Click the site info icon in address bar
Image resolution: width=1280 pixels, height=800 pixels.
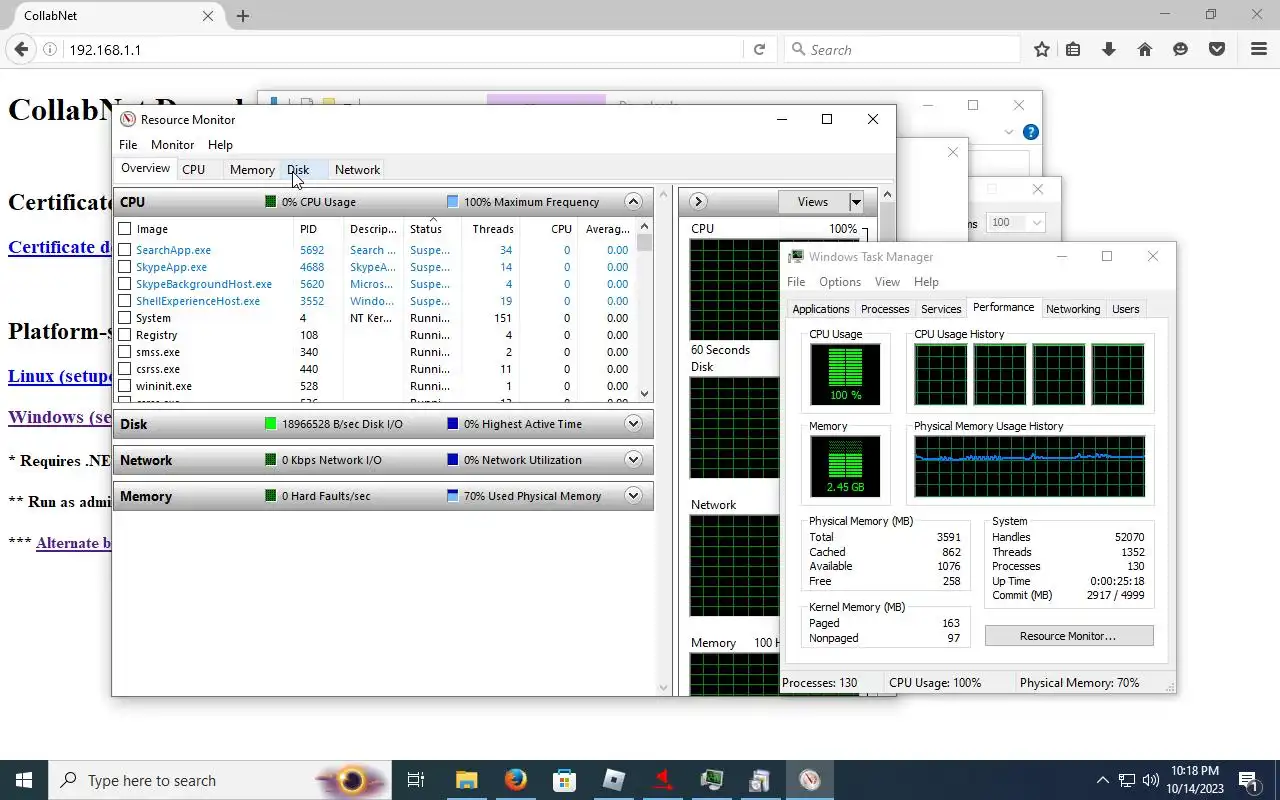(x=50, y=49)
